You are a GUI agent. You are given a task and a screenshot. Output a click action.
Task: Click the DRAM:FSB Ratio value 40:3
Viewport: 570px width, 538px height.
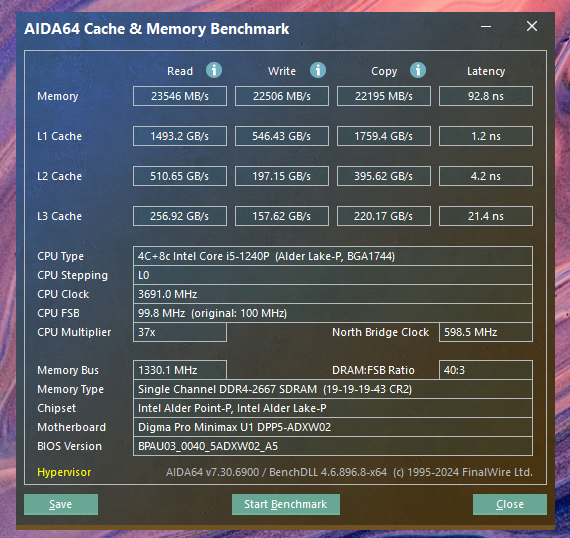pyautogui.click(x=486, y=370)
